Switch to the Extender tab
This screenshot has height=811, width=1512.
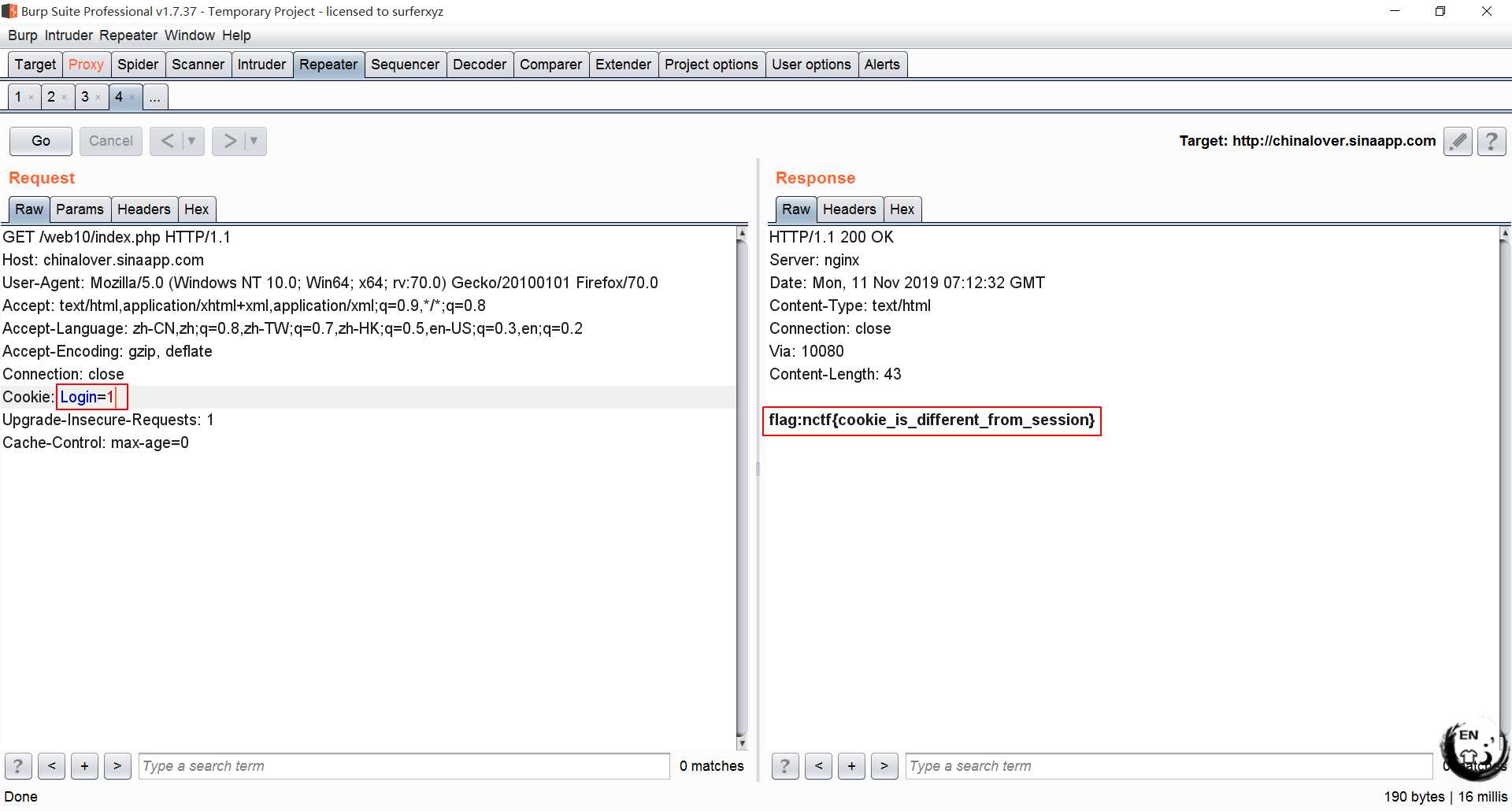[623, 65]
